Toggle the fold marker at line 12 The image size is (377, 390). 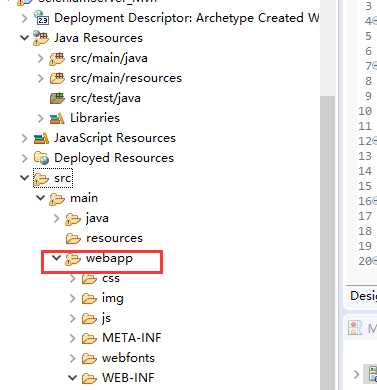[x=375, y=141]
